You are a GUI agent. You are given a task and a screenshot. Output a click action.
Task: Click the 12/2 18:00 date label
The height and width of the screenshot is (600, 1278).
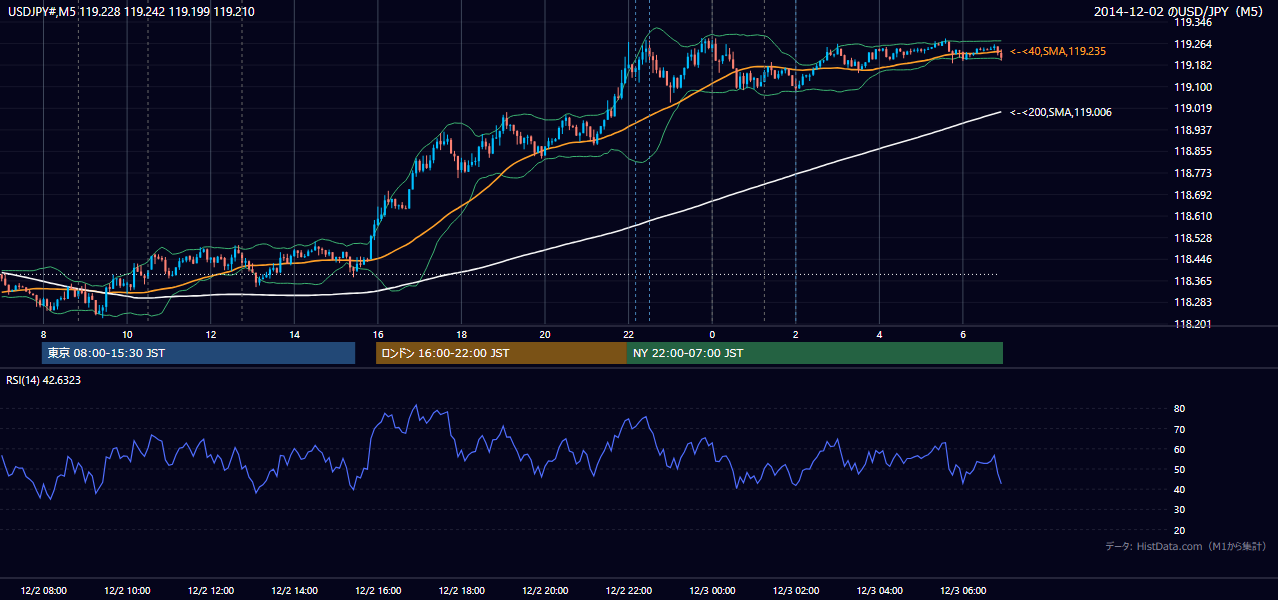(x=461, y=590)
